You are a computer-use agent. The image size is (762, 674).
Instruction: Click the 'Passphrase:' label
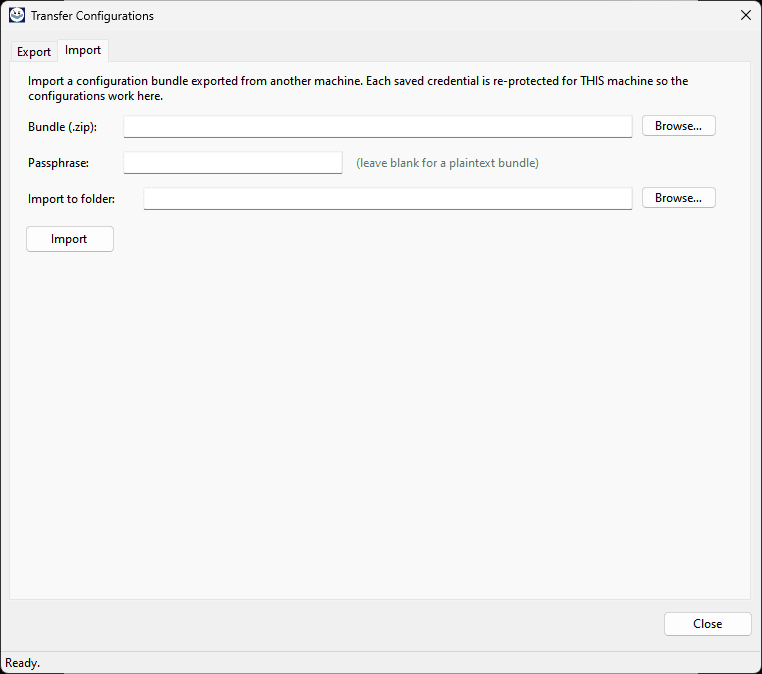pyautogui.click(x=58, y=163)
